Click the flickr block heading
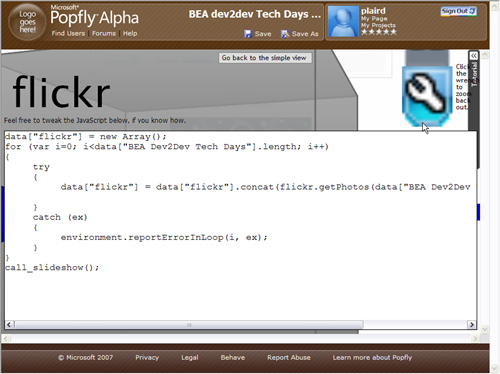 61,91
